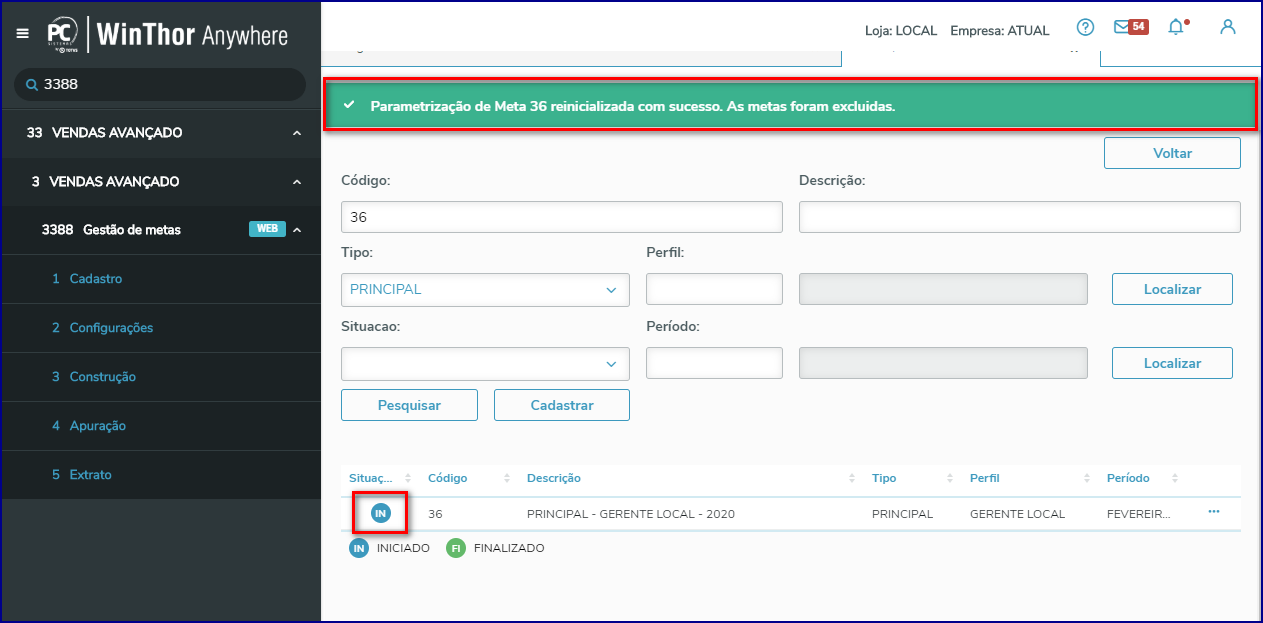Click the Cadastrar button
The width and height of the screenshot is (1263, 623).
(562, 405)
